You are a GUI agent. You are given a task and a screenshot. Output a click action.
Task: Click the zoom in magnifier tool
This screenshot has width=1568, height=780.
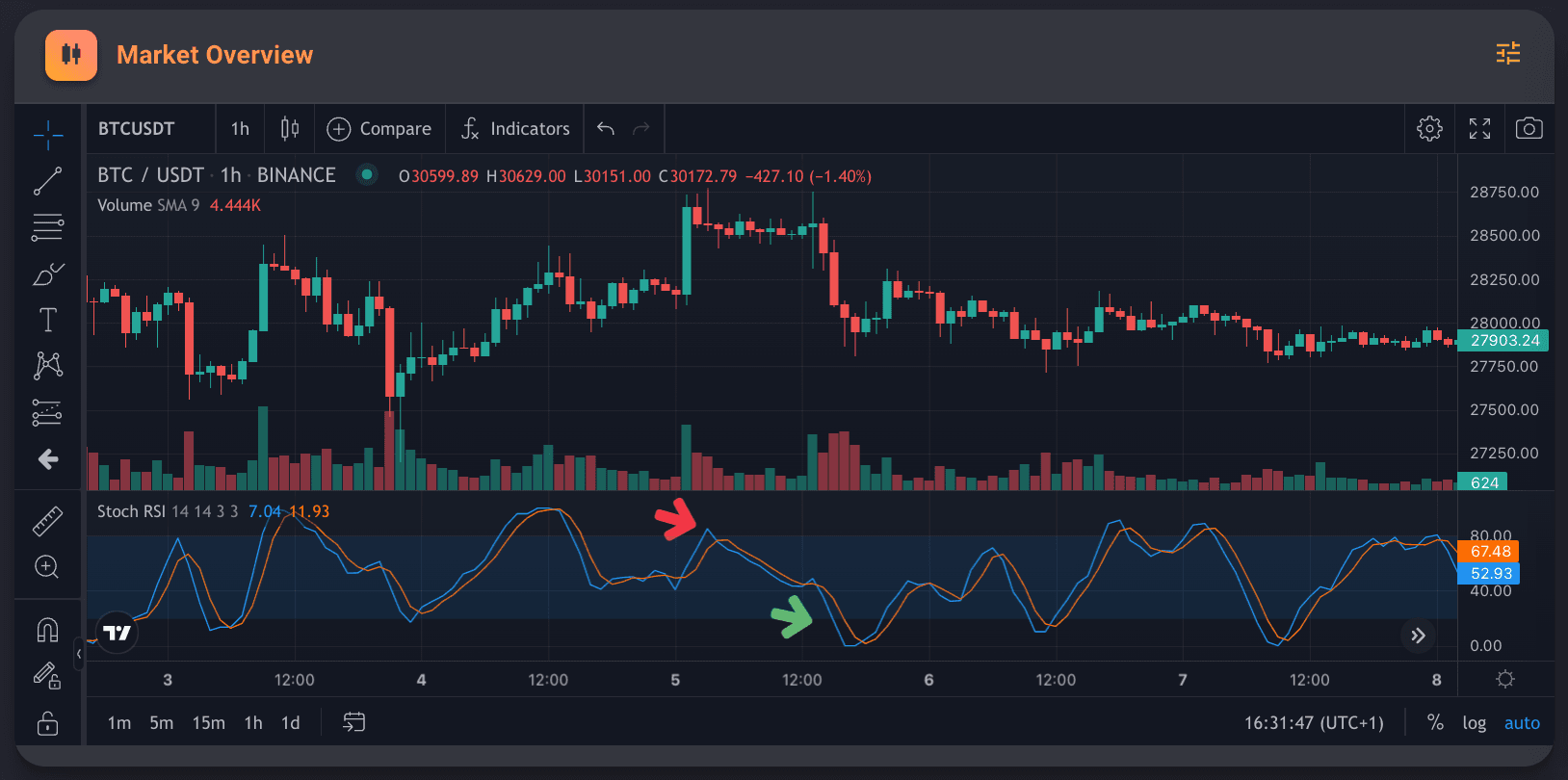click(x=47, y=567)
